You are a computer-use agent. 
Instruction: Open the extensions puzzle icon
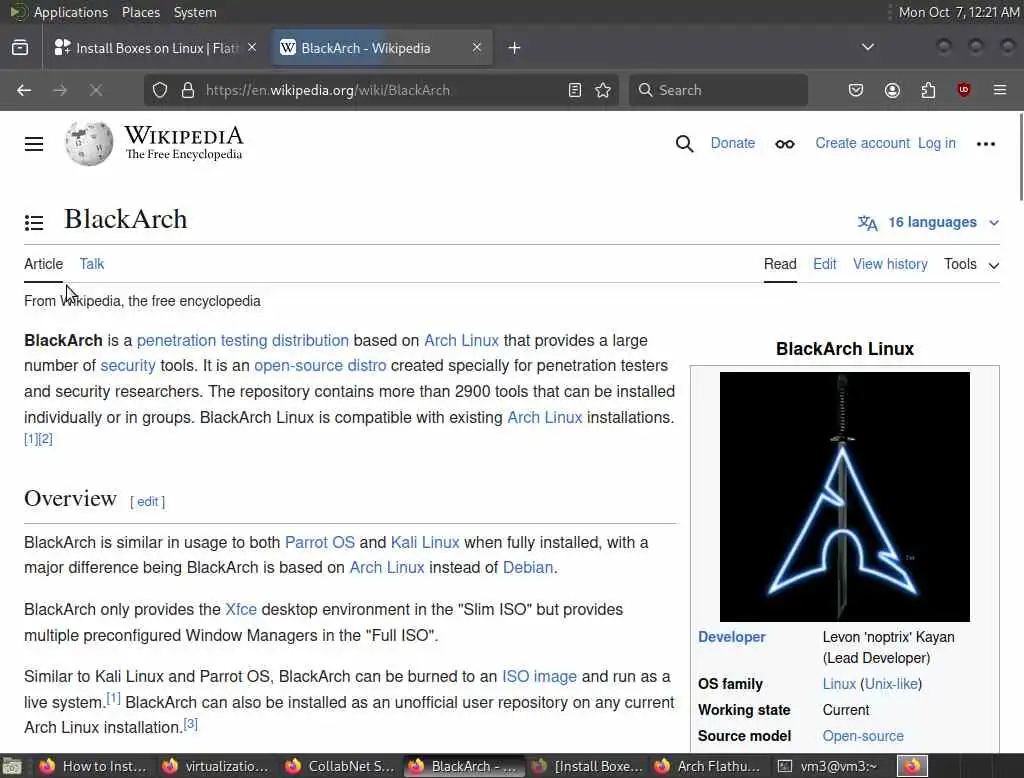(928, 90)
